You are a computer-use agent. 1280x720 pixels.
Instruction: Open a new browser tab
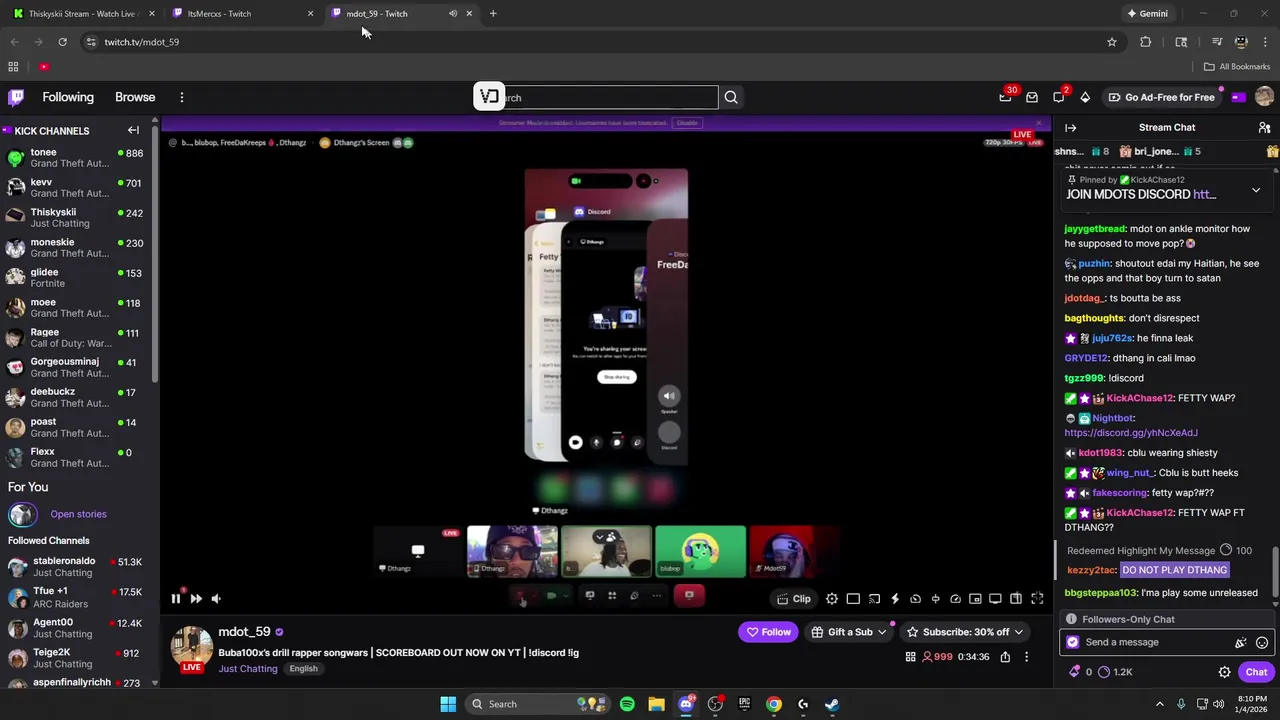(x=493, y=13)
